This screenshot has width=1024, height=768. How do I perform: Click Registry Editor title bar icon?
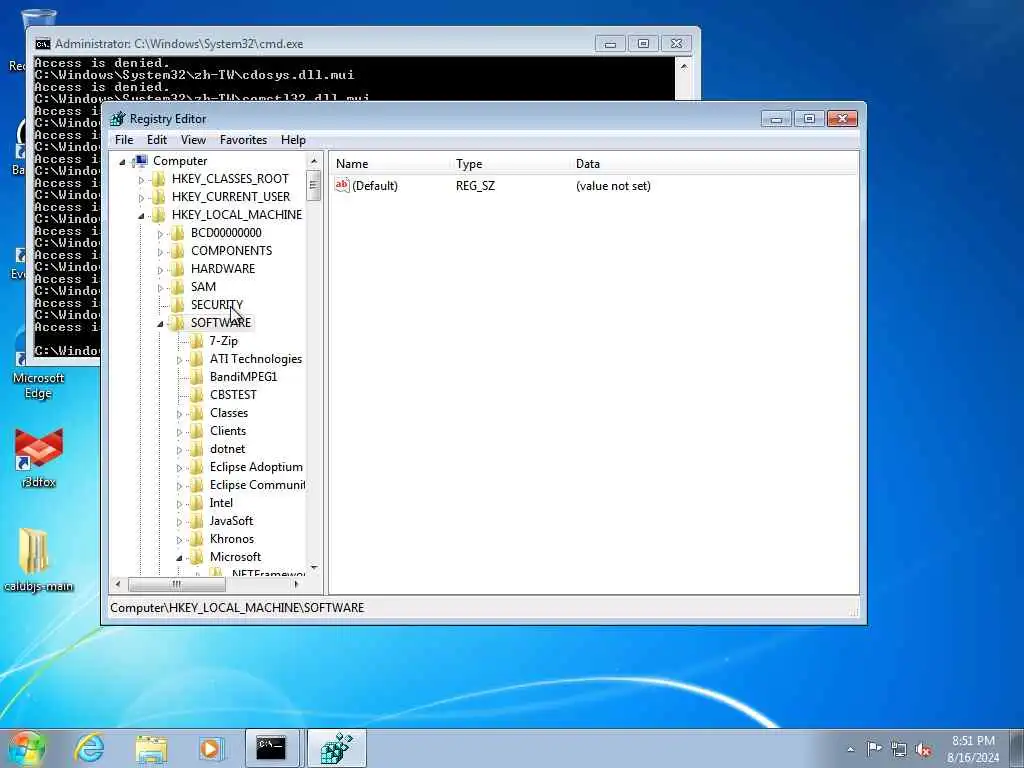118,119
